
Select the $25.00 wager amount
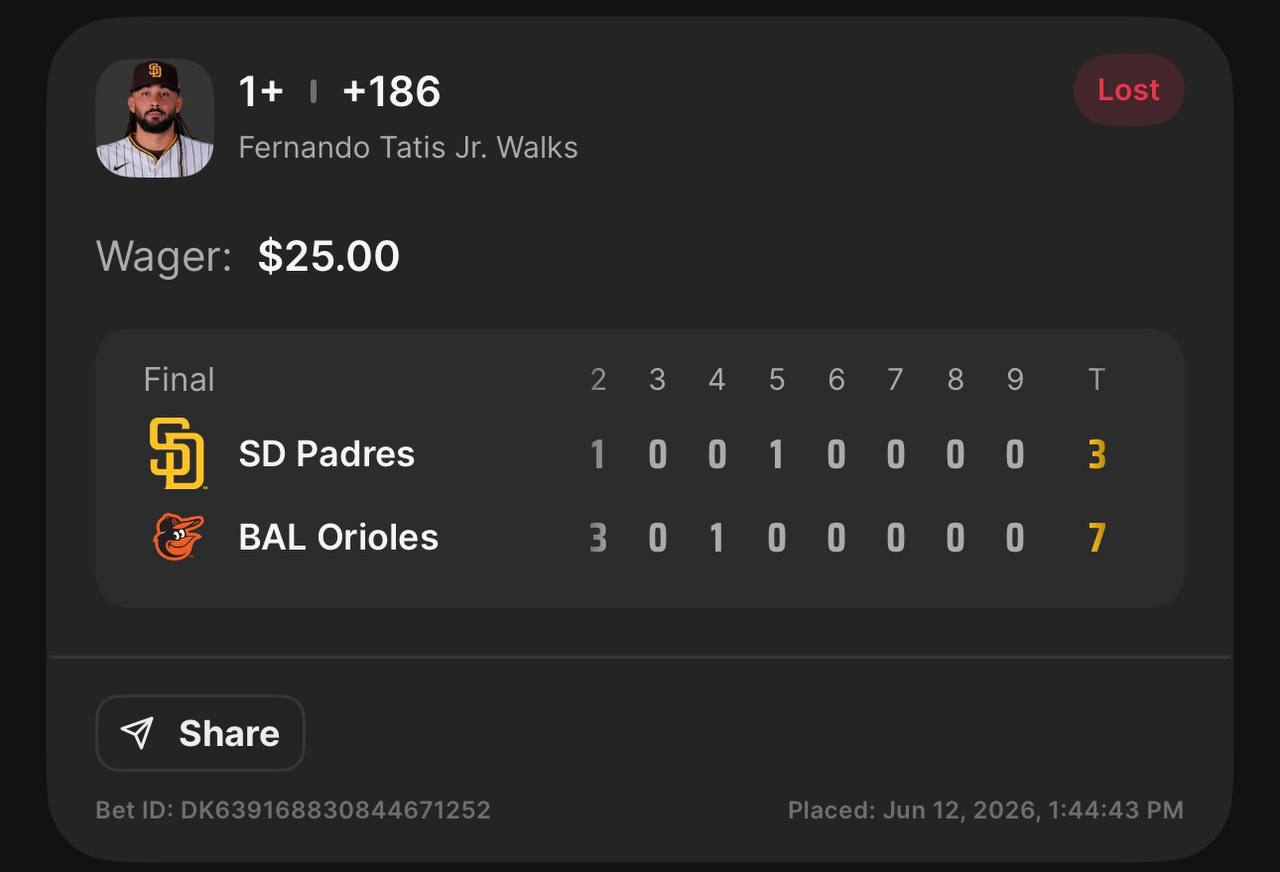pyautogui.click(x=329, y=256)
